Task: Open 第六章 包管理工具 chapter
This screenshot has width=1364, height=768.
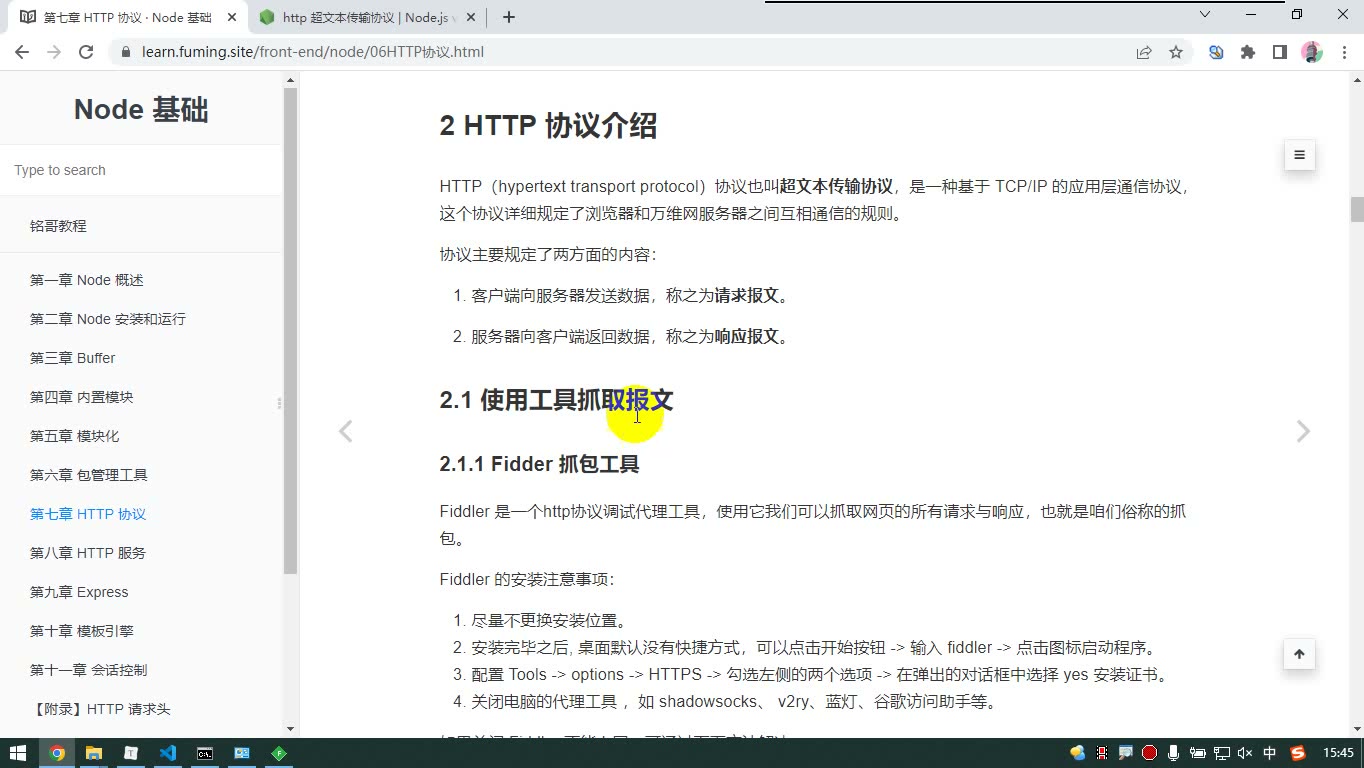Action: click(x=89, y=475)
